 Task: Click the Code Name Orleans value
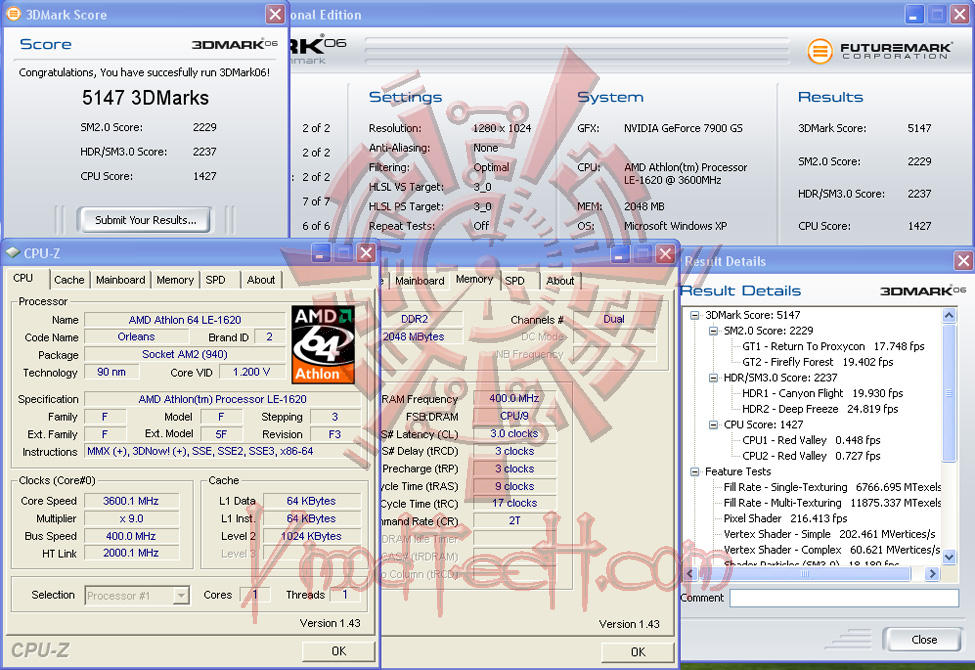pos(136,337)
